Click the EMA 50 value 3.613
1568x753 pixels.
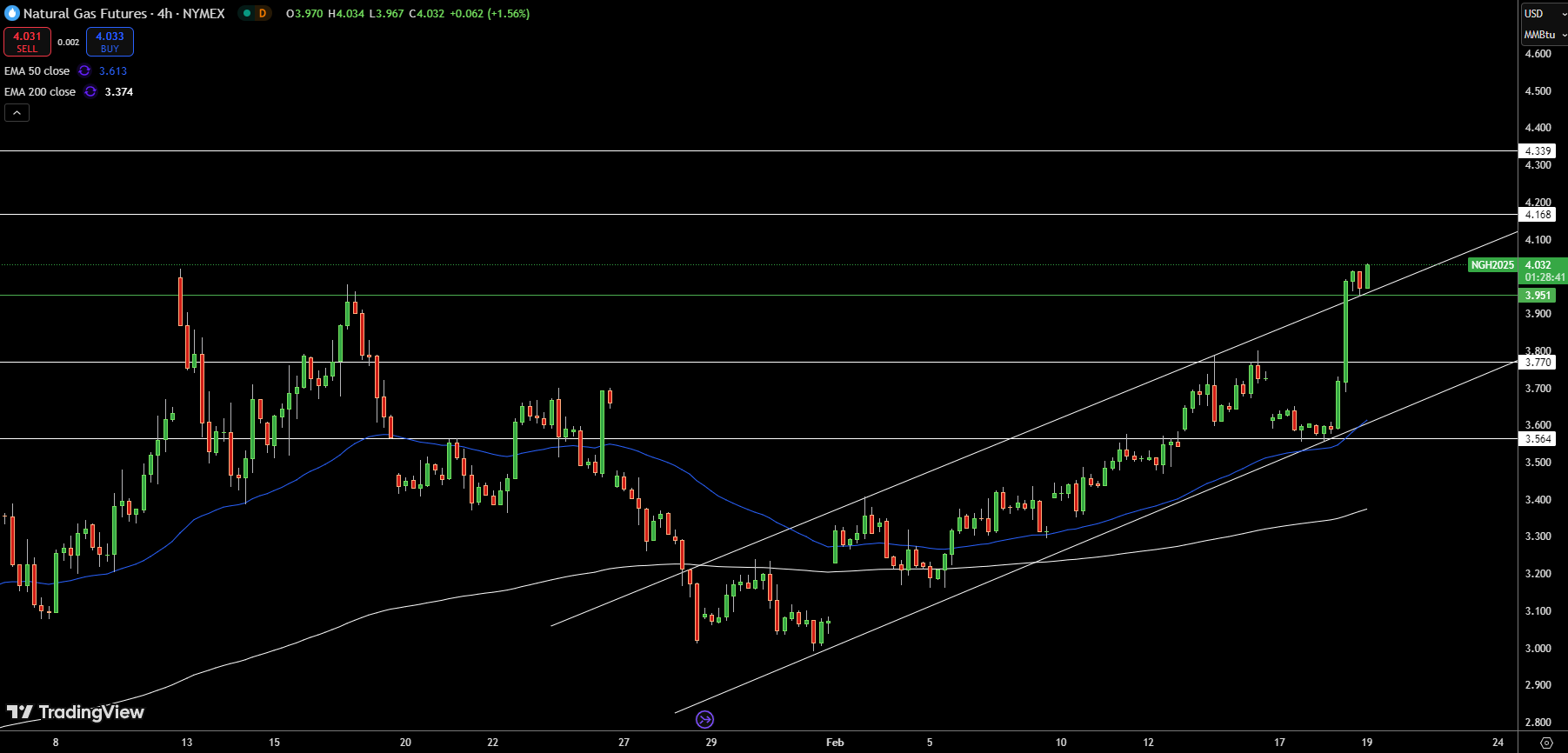pos(113,71)
